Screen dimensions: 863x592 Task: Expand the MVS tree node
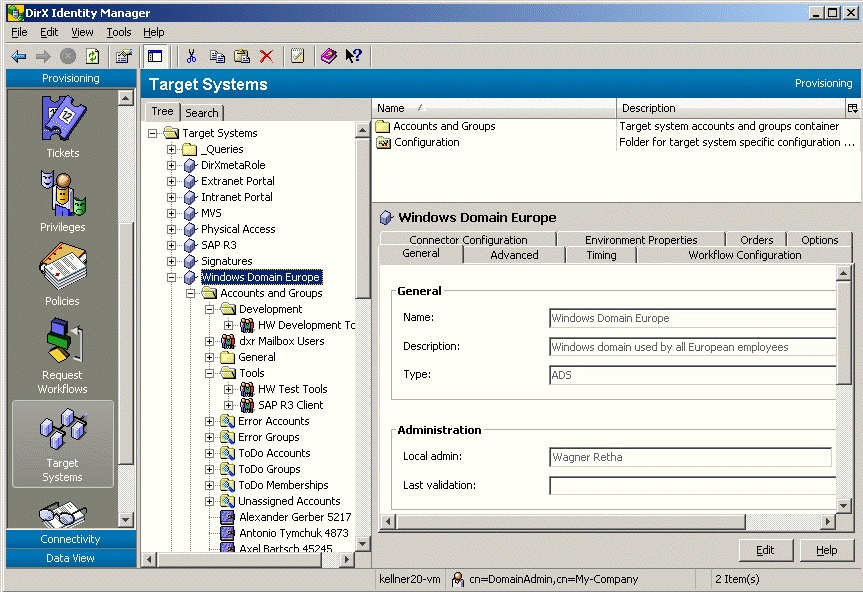click(170, 212)
